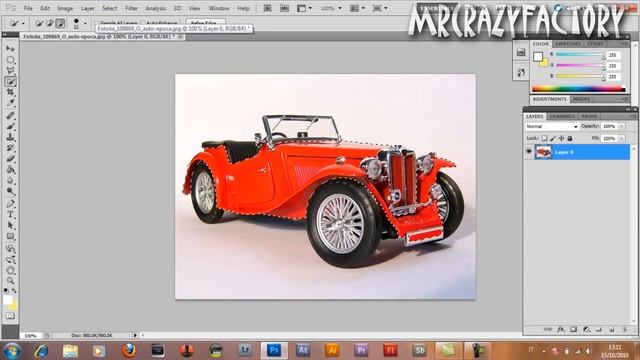Select the Paint Bucket tool
The width and height of the screenshot is (640, 360).
[x=10, y=169]
